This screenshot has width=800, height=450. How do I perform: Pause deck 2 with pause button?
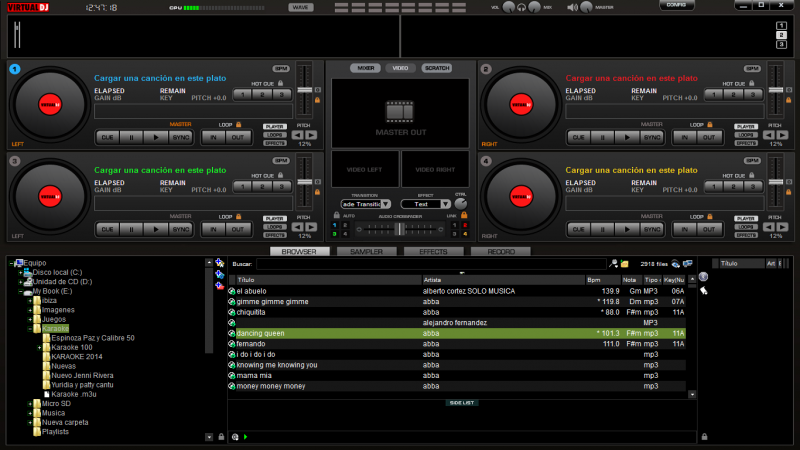point(603,137)
